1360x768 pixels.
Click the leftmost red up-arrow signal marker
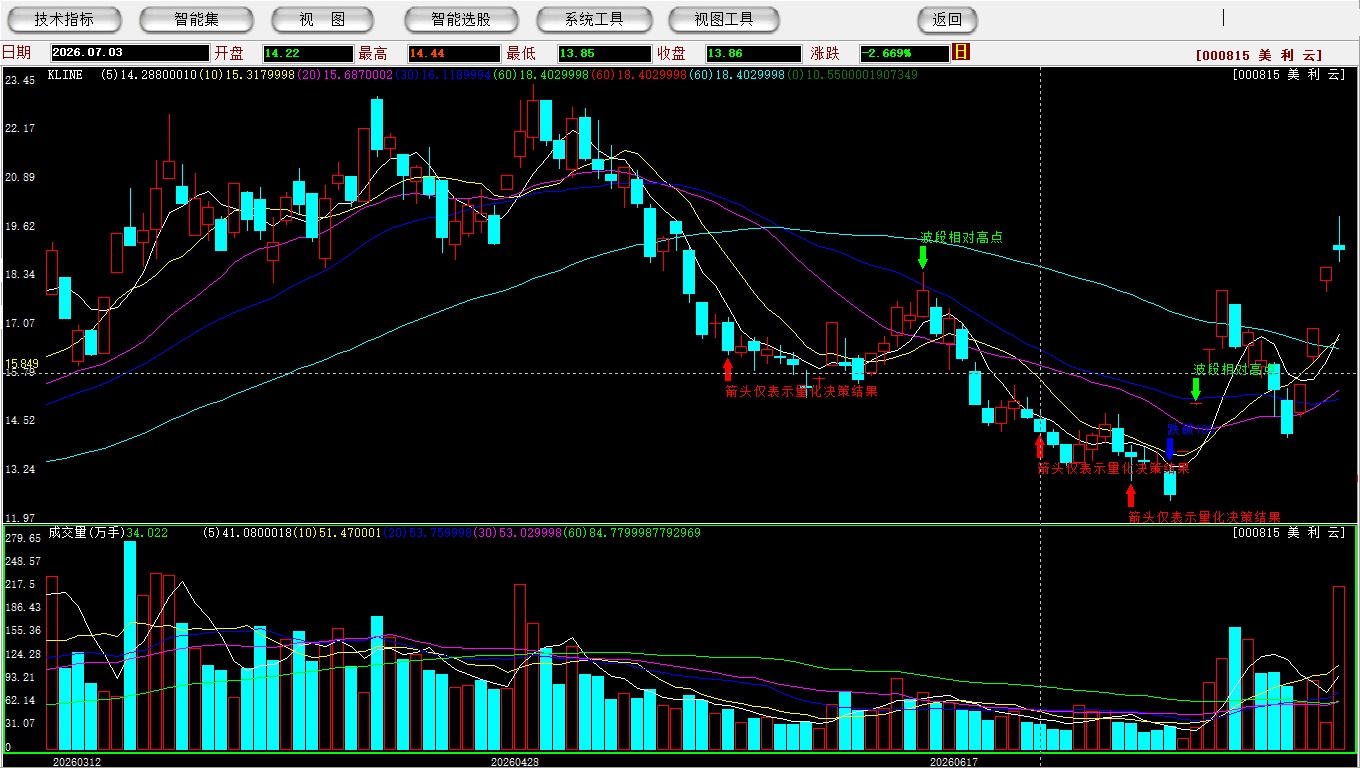(x=728, y=369)
